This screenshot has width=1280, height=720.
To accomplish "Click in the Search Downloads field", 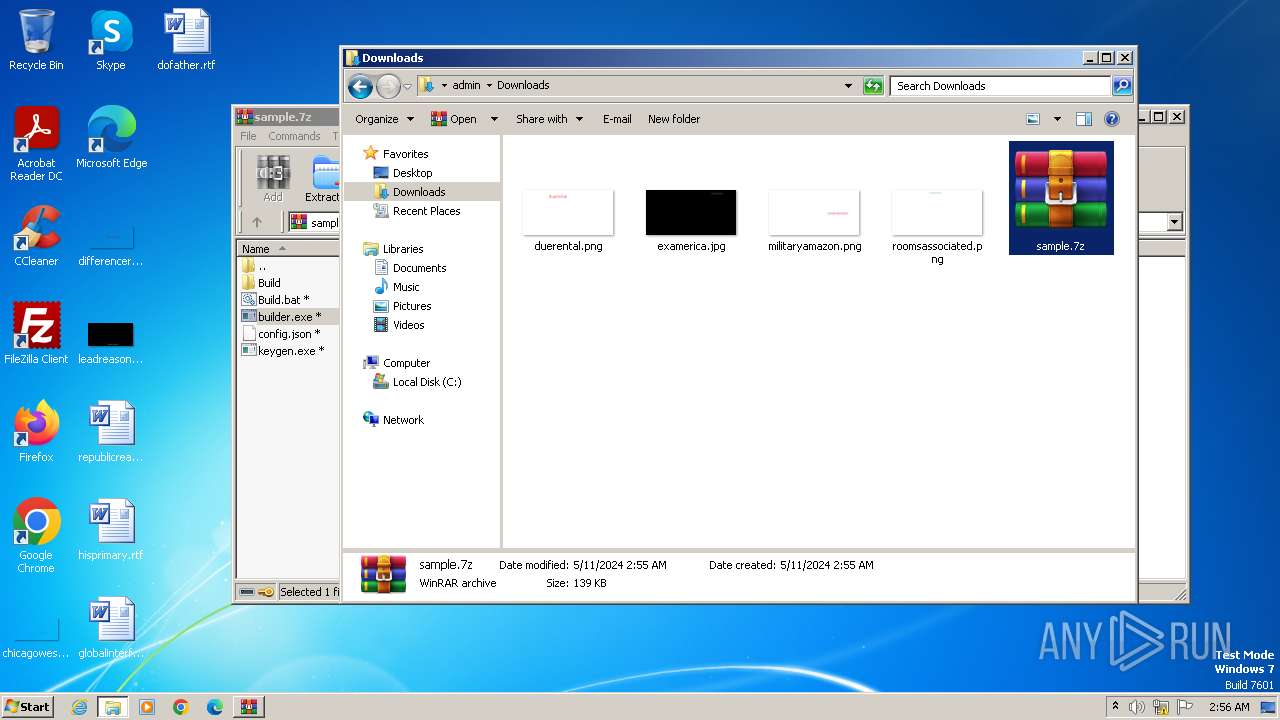I will click(1000, 86).
